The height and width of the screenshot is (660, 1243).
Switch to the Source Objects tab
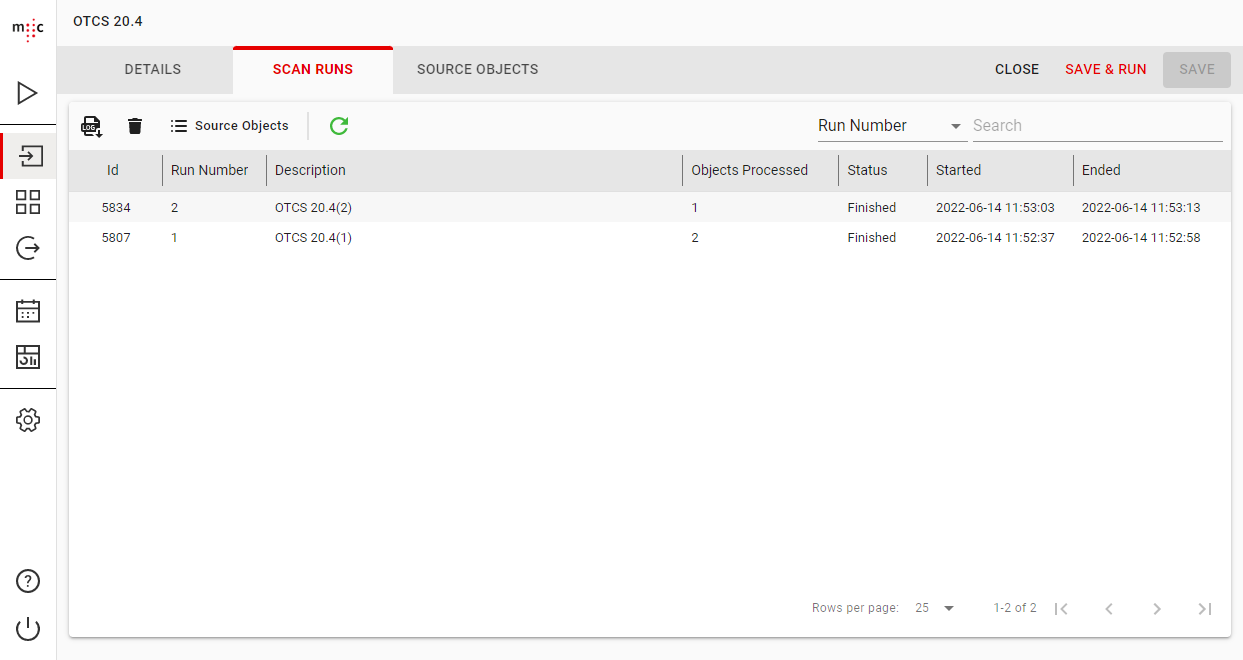point(477,70)
